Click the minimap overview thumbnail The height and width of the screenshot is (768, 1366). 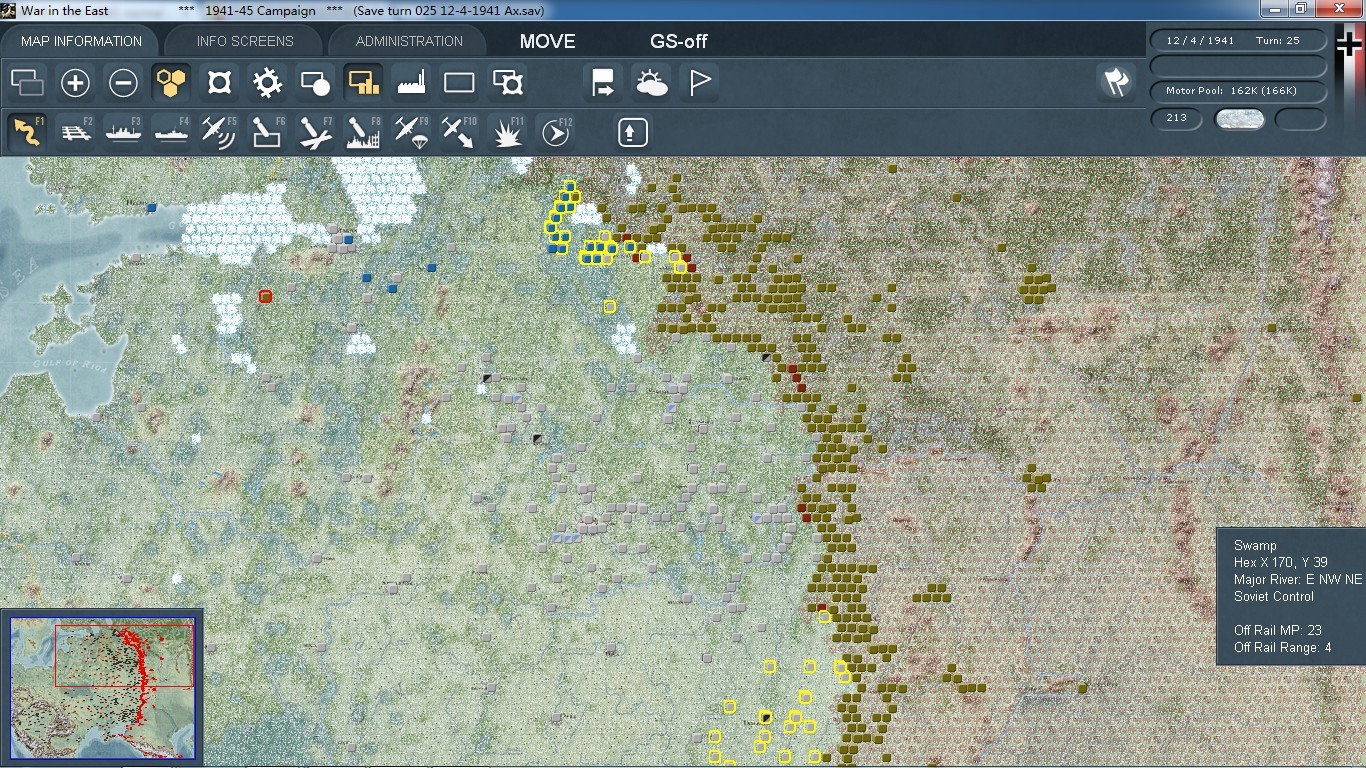[x=102, y=689]
